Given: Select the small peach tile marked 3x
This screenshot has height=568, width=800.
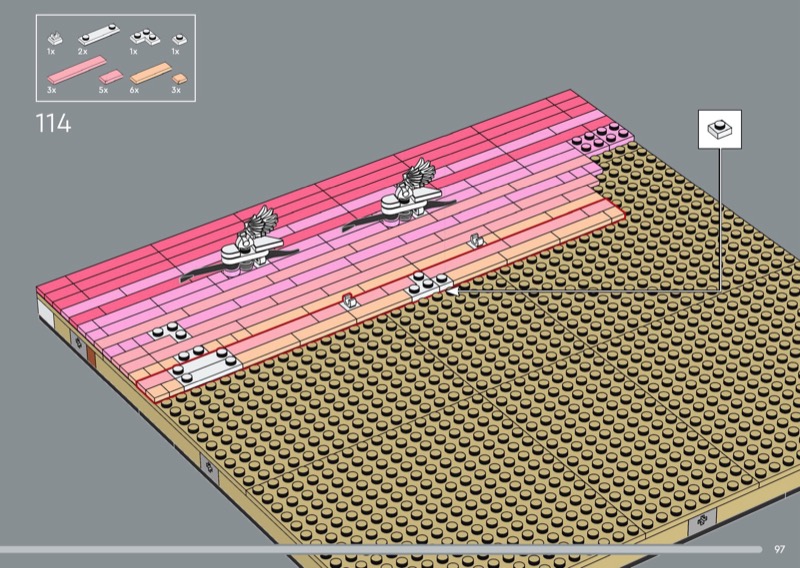Looking at the screenshot, I should point(178,78).
